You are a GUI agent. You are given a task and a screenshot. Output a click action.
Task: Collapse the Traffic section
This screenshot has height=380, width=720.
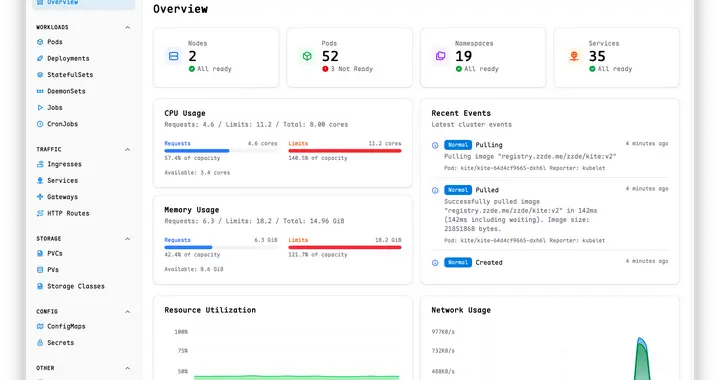(x=127, y=150)
